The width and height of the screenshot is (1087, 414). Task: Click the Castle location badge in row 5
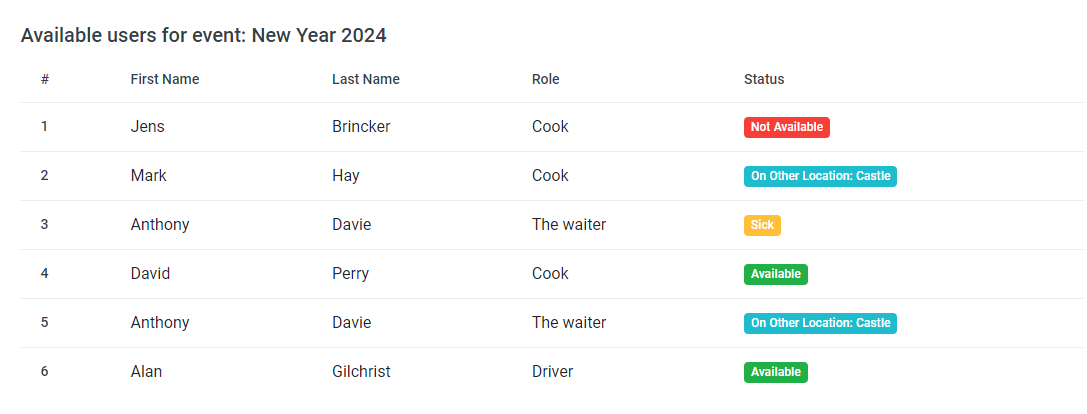[x=820, y=323]
